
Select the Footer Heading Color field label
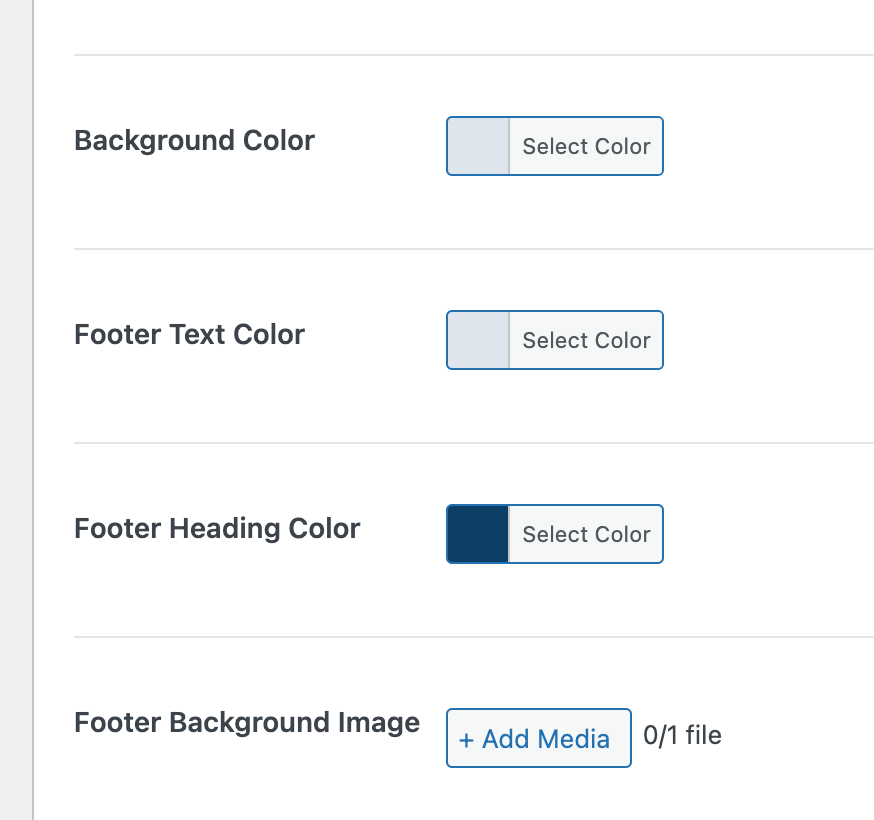click(217, 529)
